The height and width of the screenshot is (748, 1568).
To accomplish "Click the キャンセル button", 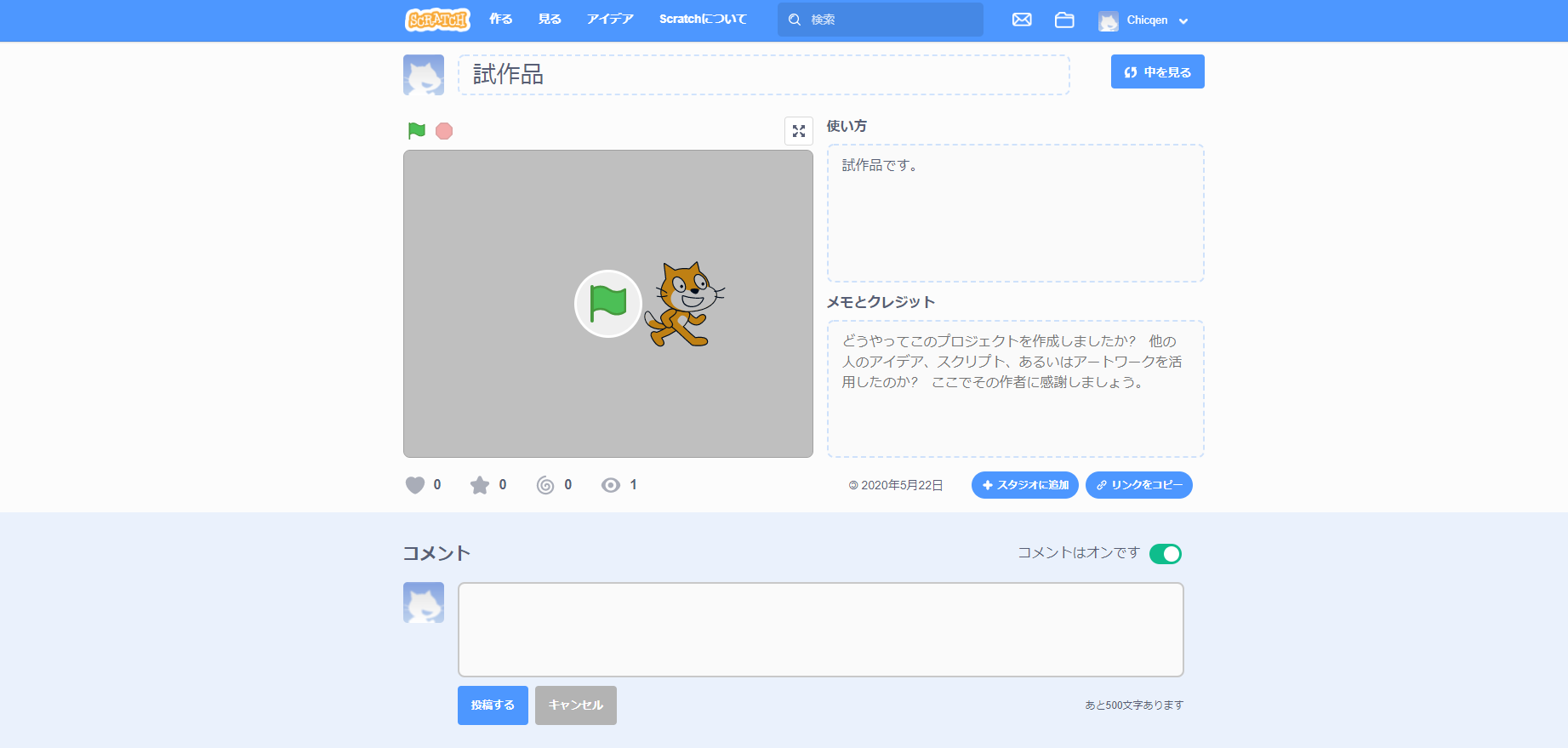I will [x=576, y=705].
